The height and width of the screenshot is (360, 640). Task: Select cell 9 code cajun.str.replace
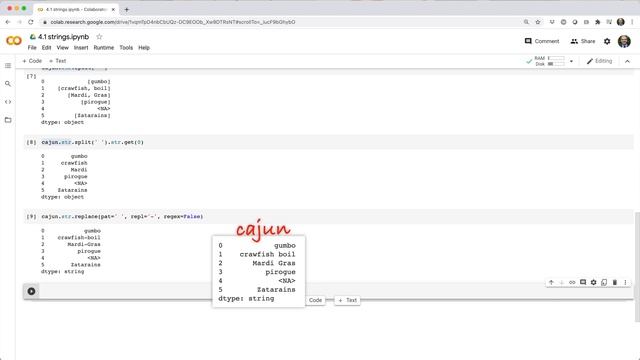tap(122, 217)
